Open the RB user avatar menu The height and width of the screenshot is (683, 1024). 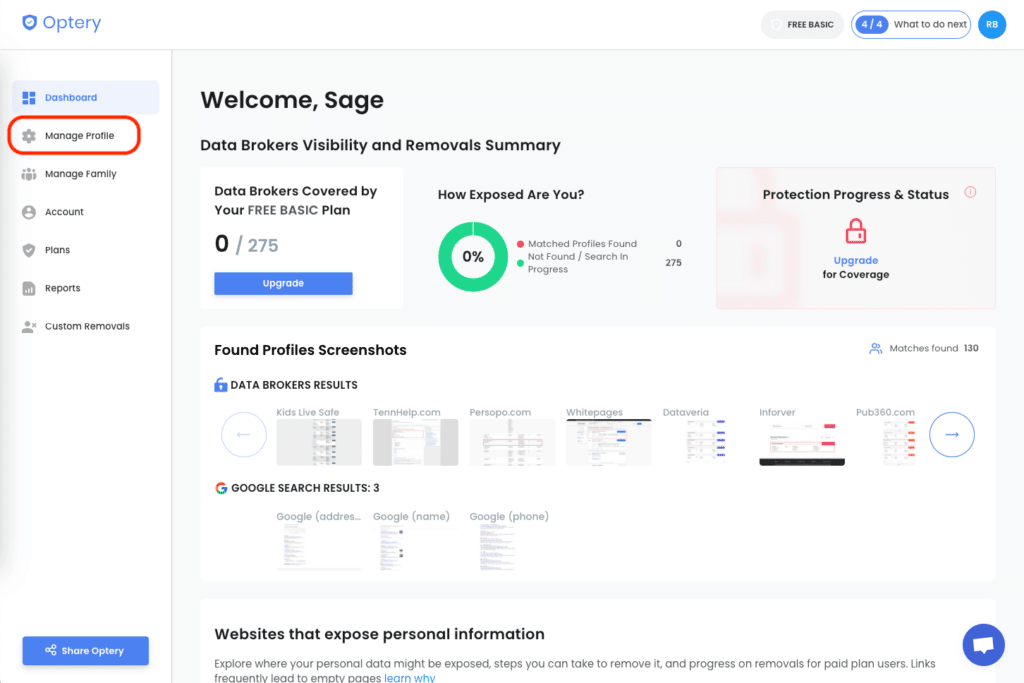point(991,25)
